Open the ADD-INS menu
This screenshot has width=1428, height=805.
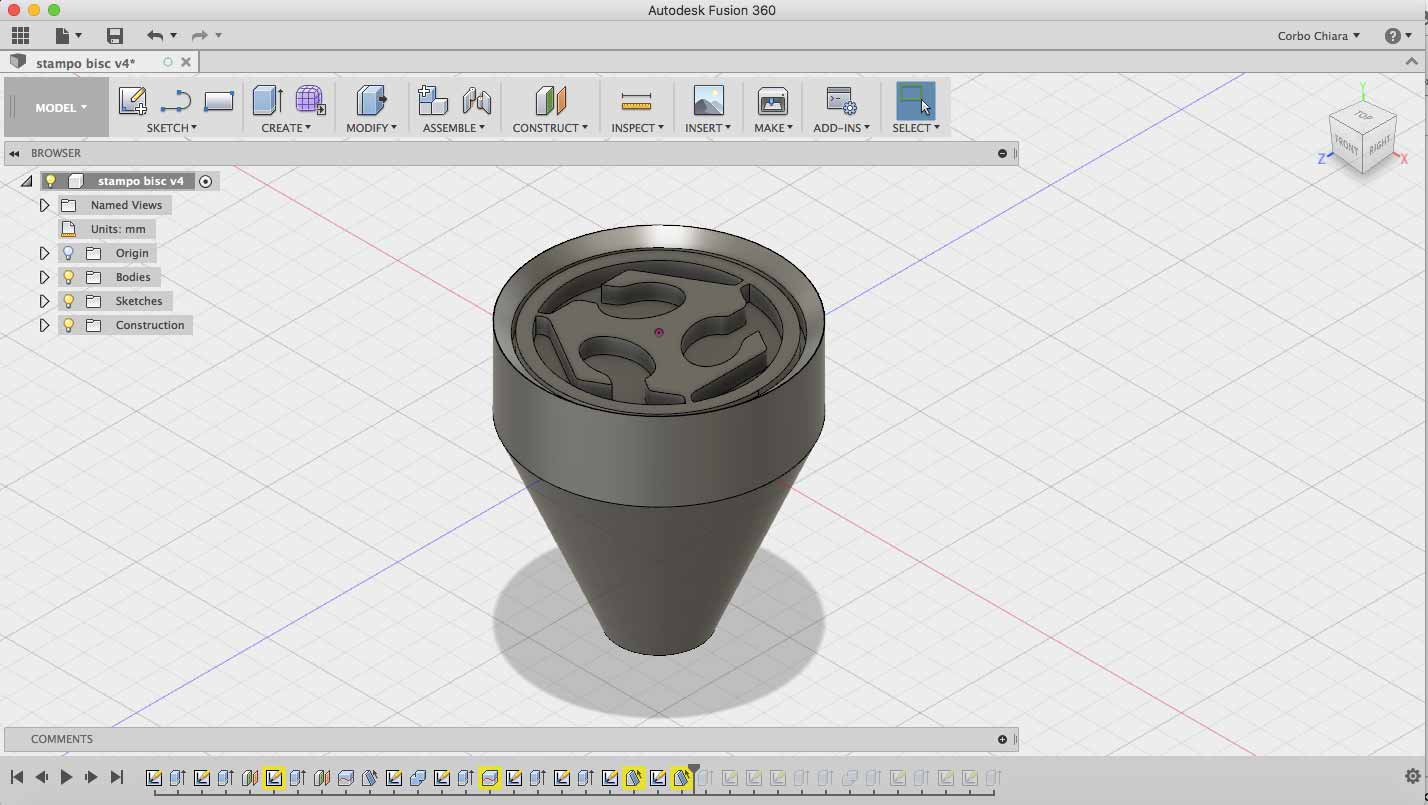coord(841,128)
